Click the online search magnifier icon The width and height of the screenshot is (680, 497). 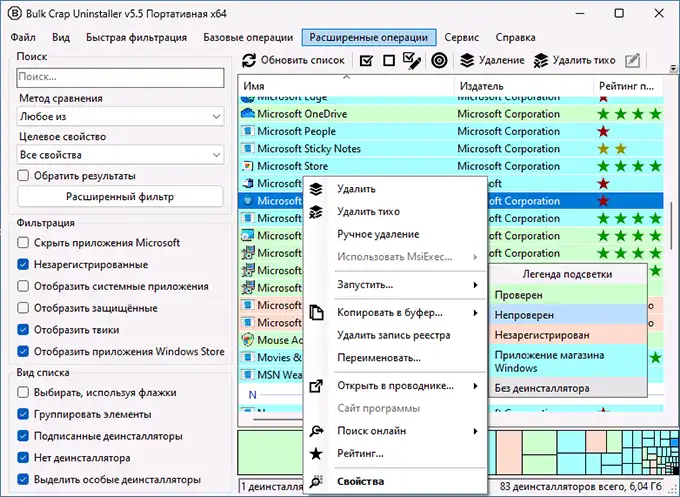pyautogui.click(x=317, y=431)
